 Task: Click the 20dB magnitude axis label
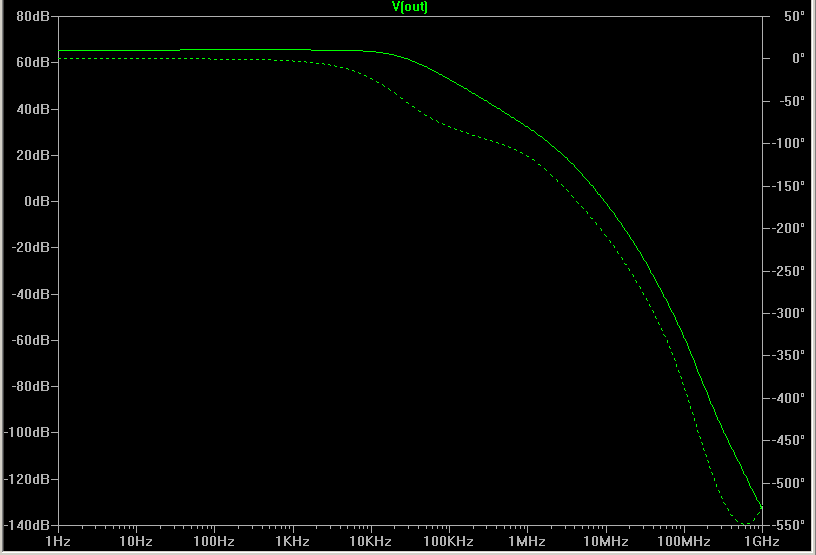click(x=33, y=155)
